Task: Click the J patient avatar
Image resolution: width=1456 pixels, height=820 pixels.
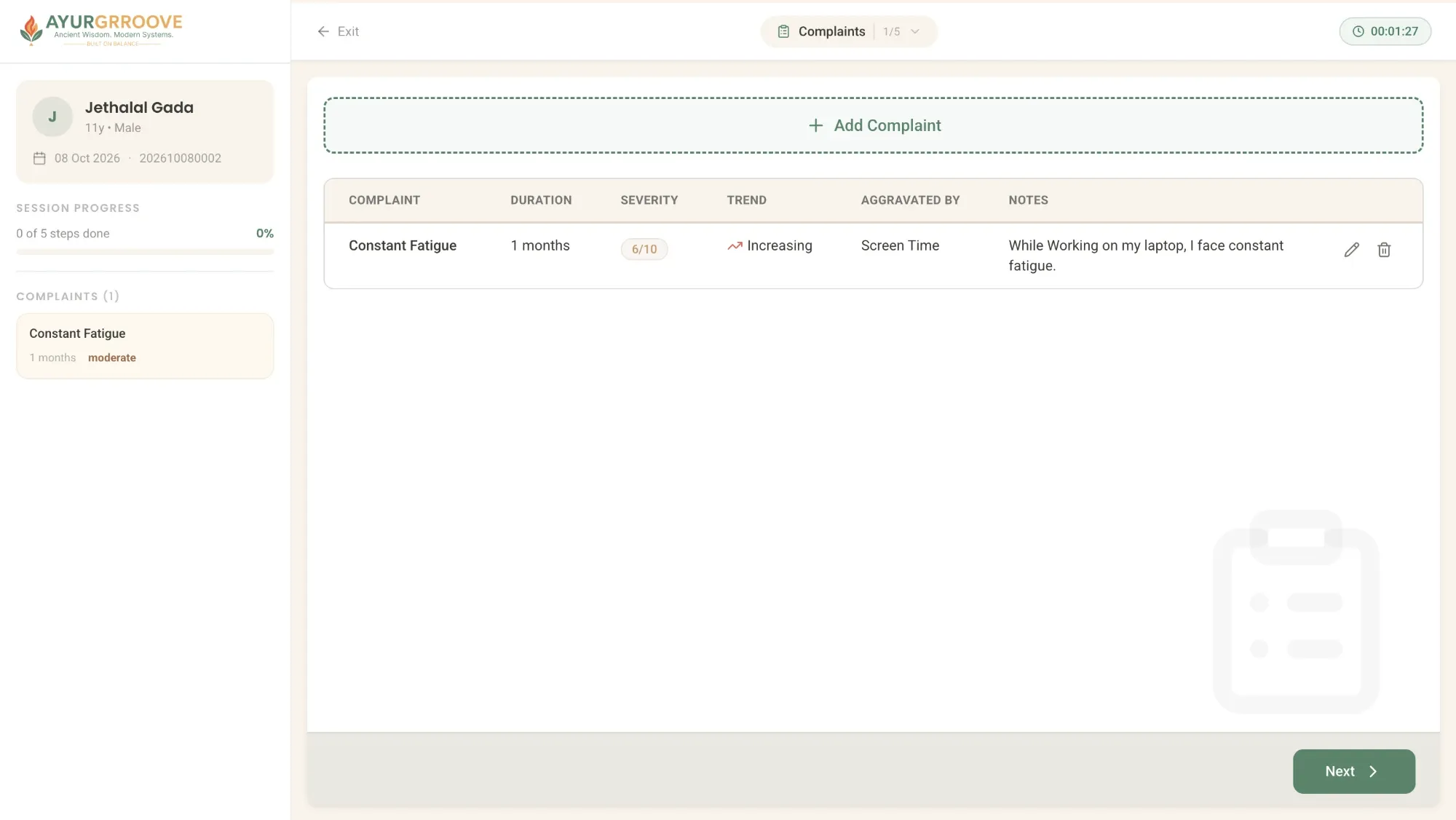Action: click(52, 117)
